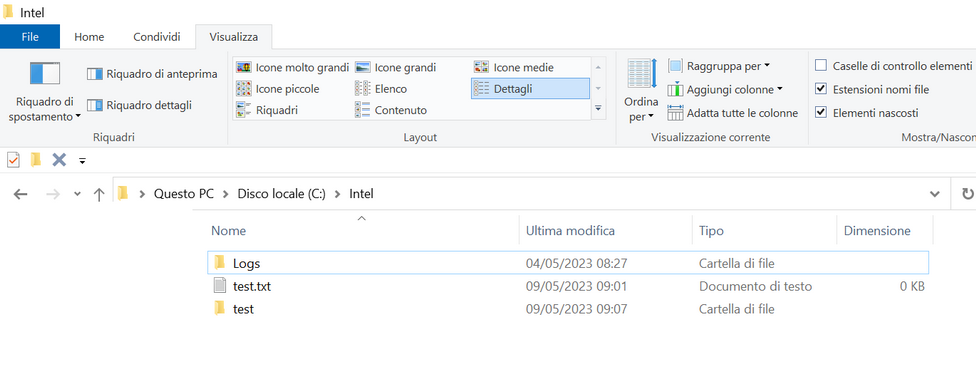Click Adatta tutte le colonne
The width and height of the screenshot is (976, 366).
(733, 113)
